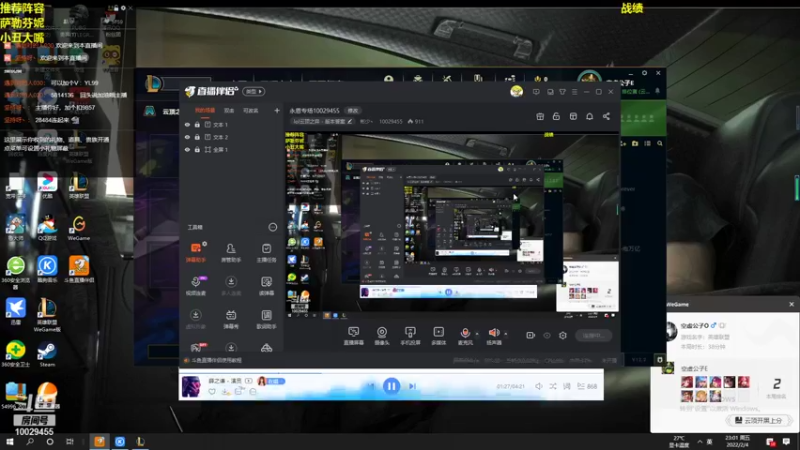Expand the hidden system tray icons chevron
Viewport: 800px width, 450px height.
pos(699,442)
